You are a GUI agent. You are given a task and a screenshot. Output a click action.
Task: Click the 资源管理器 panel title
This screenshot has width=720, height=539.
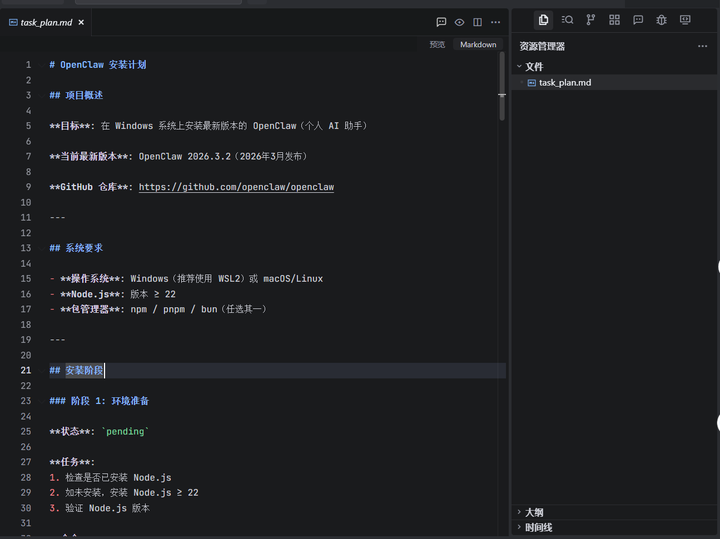tap(542, 46)
